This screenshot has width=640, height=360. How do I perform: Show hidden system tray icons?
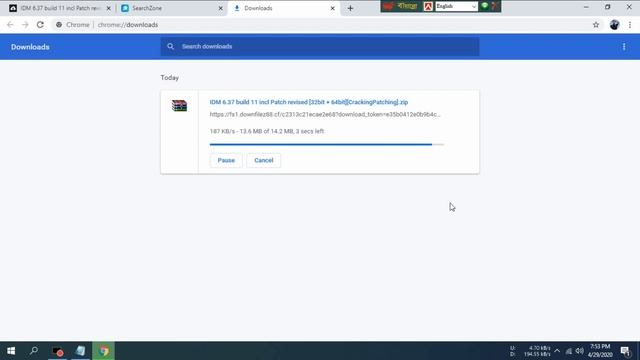coord(557,351)
